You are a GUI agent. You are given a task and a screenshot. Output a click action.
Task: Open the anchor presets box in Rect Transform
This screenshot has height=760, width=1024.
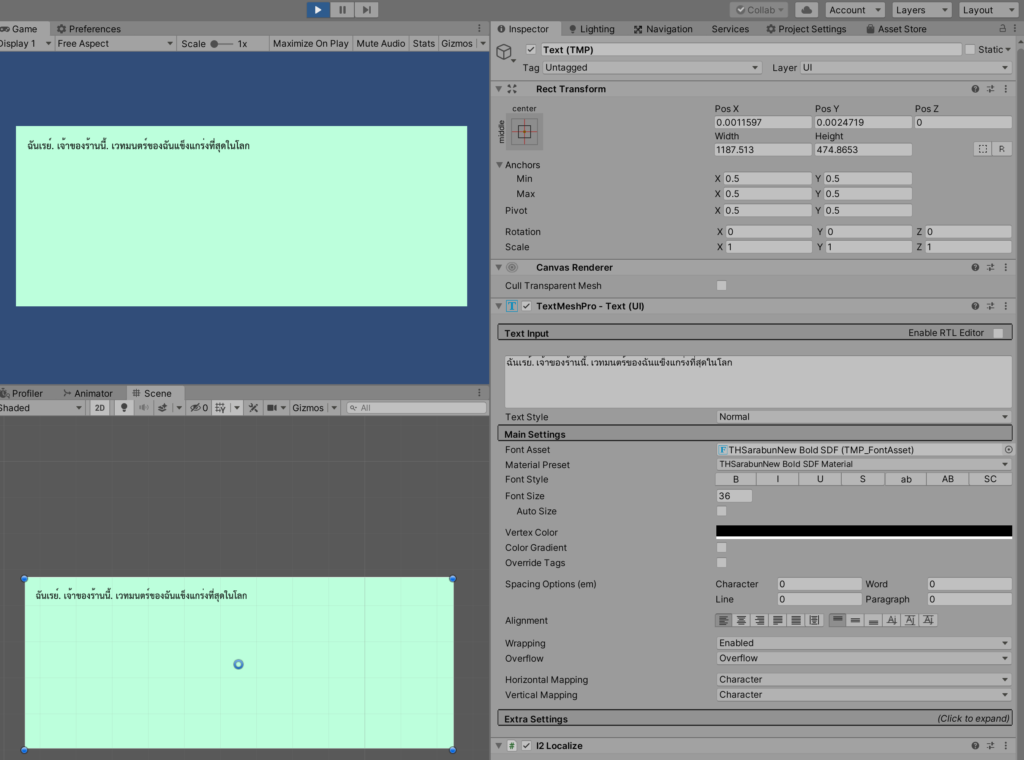524,130
